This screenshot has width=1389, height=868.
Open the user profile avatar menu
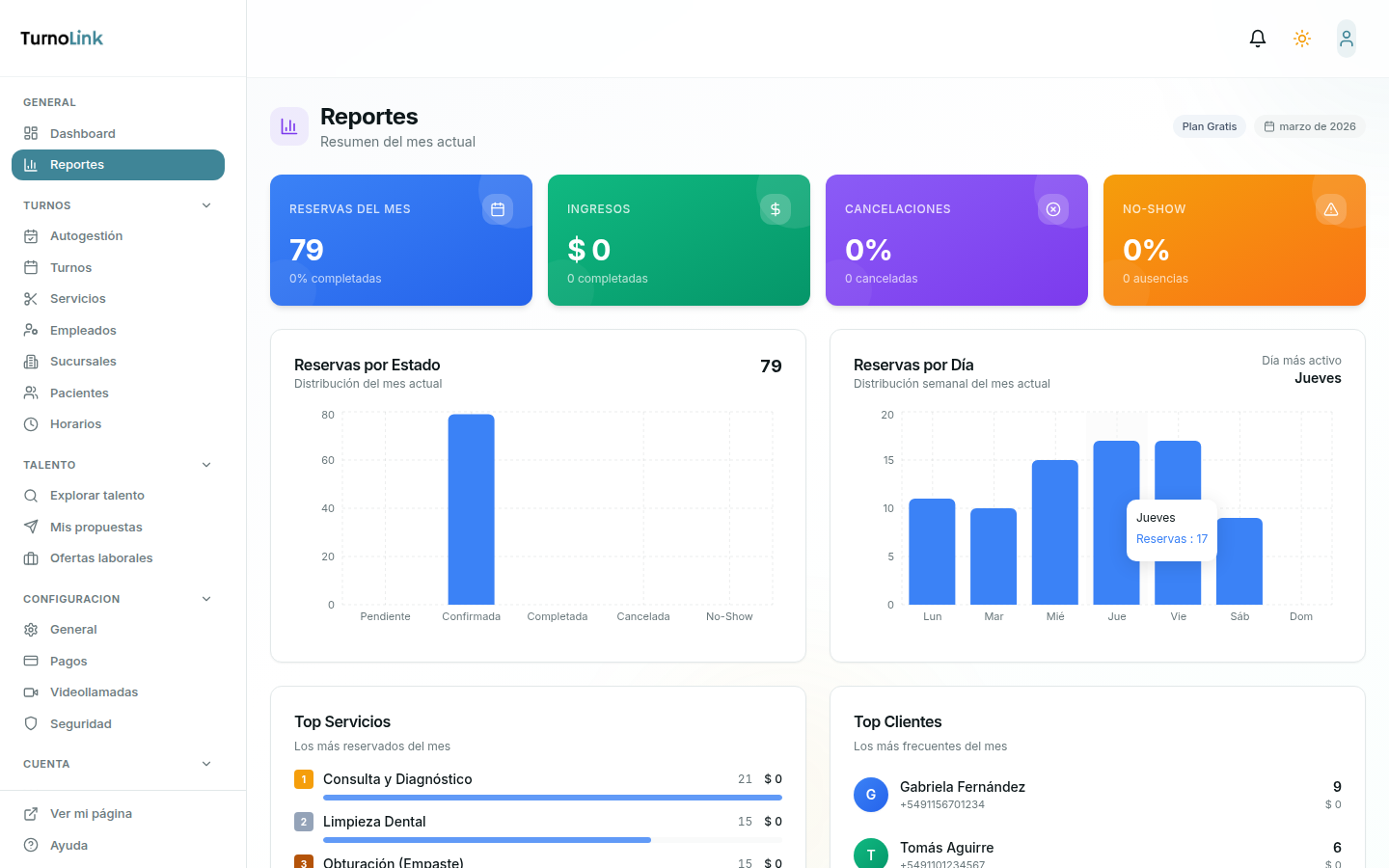pyautogui.click(x=1346, y=39)
